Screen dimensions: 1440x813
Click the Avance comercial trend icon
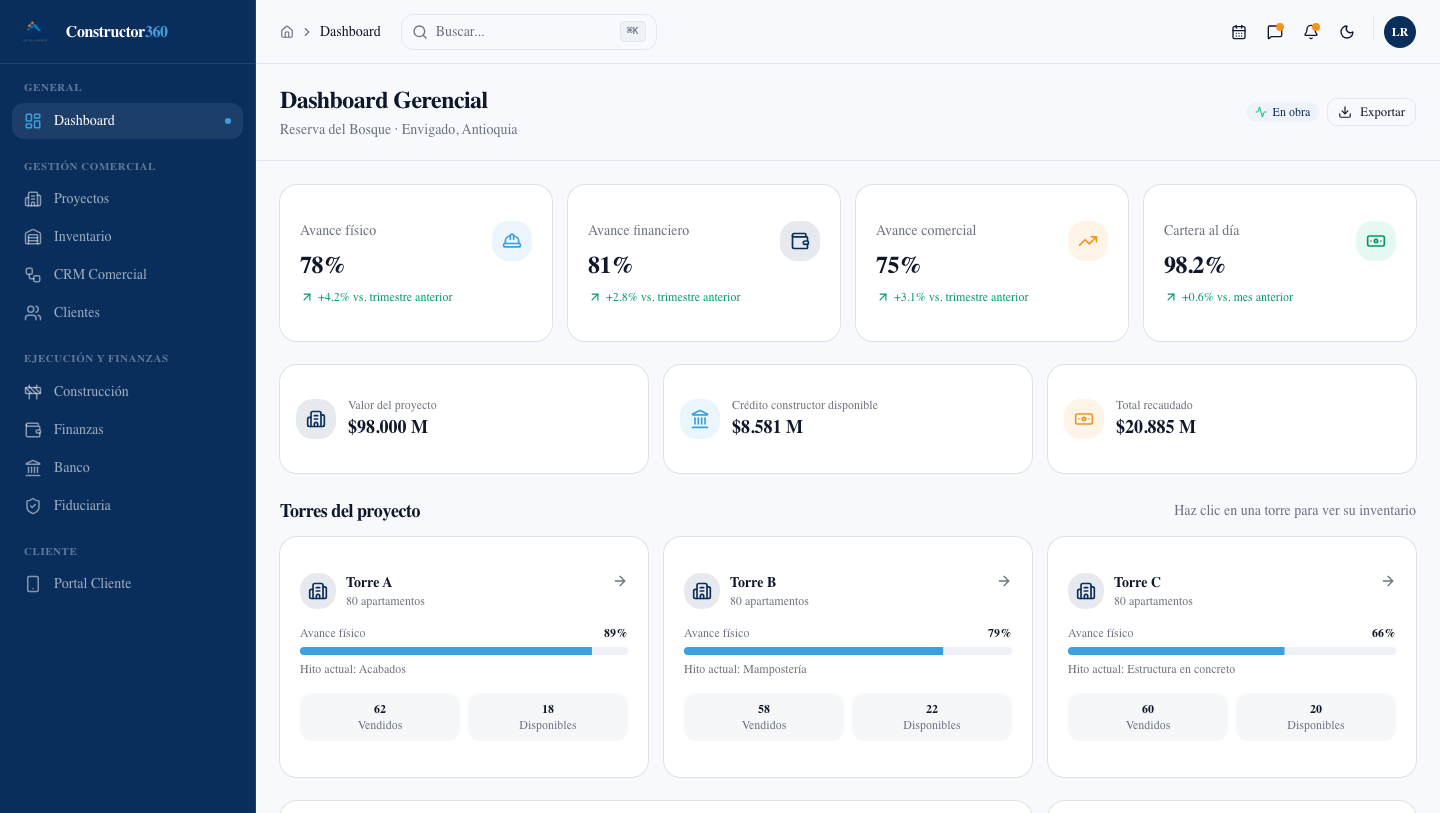click(1088, 241)
